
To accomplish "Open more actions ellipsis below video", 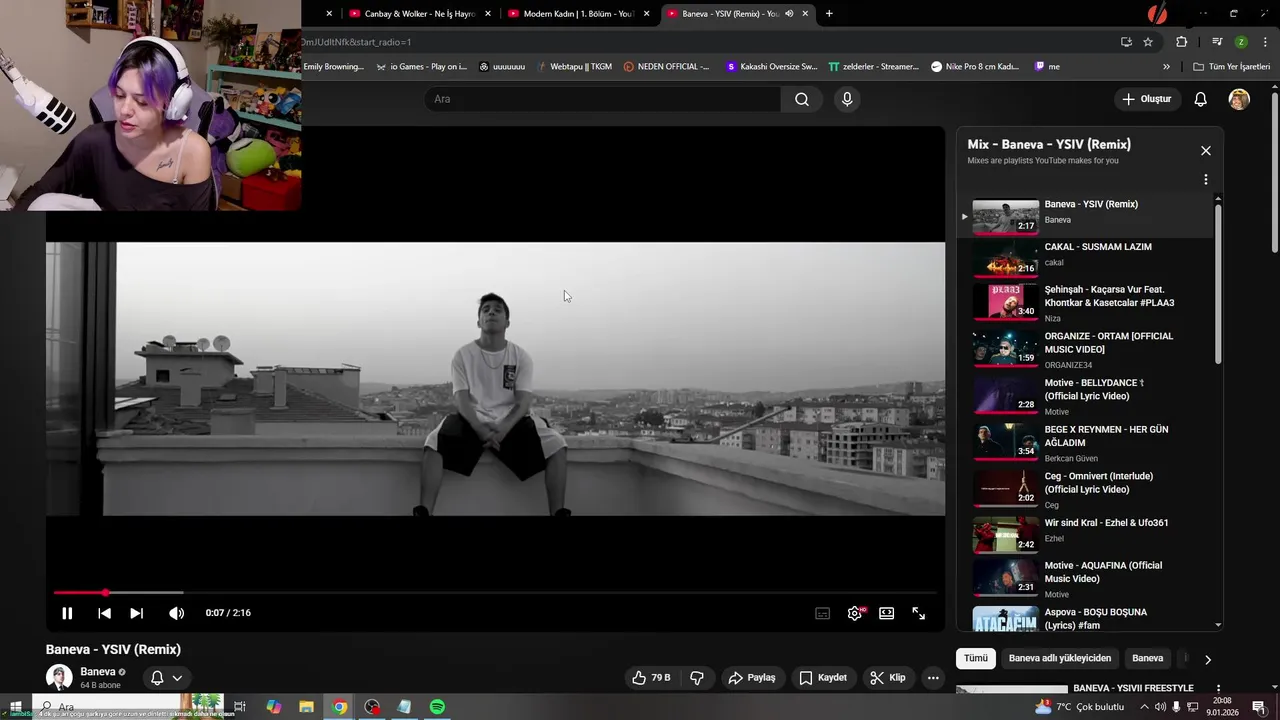I will click(933, 678).
